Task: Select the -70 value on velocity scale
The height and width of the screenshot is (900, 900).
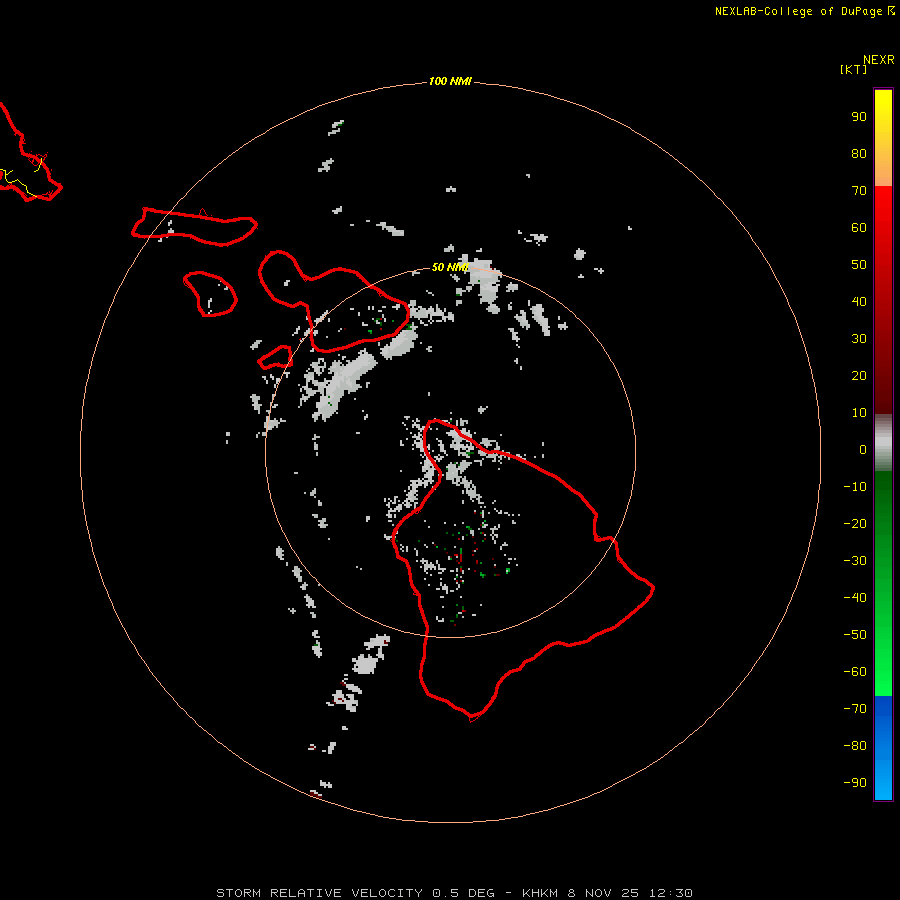Action: click(855, 709)
